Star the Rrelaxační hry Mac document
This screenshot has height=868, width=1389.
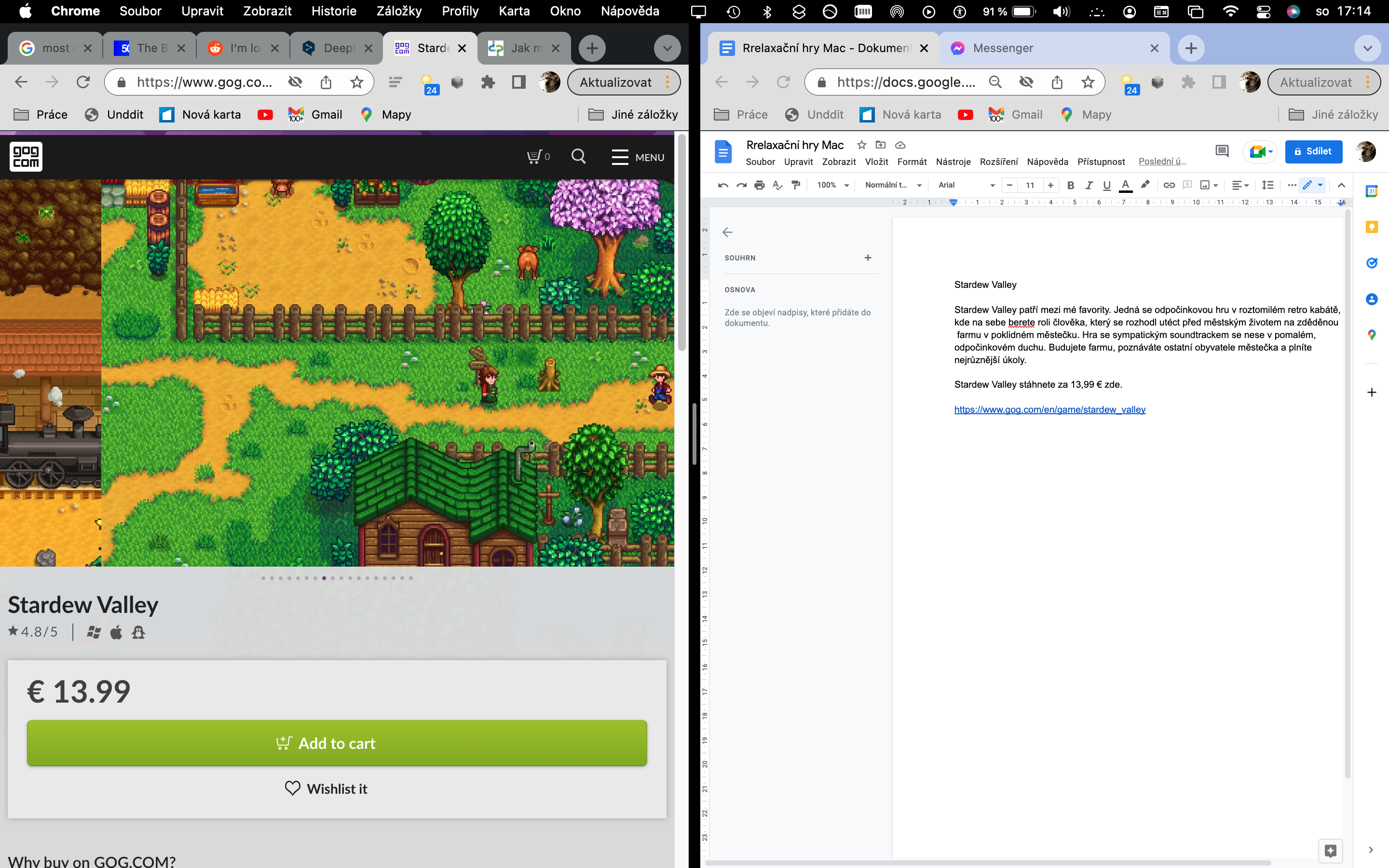click(861, 145)
